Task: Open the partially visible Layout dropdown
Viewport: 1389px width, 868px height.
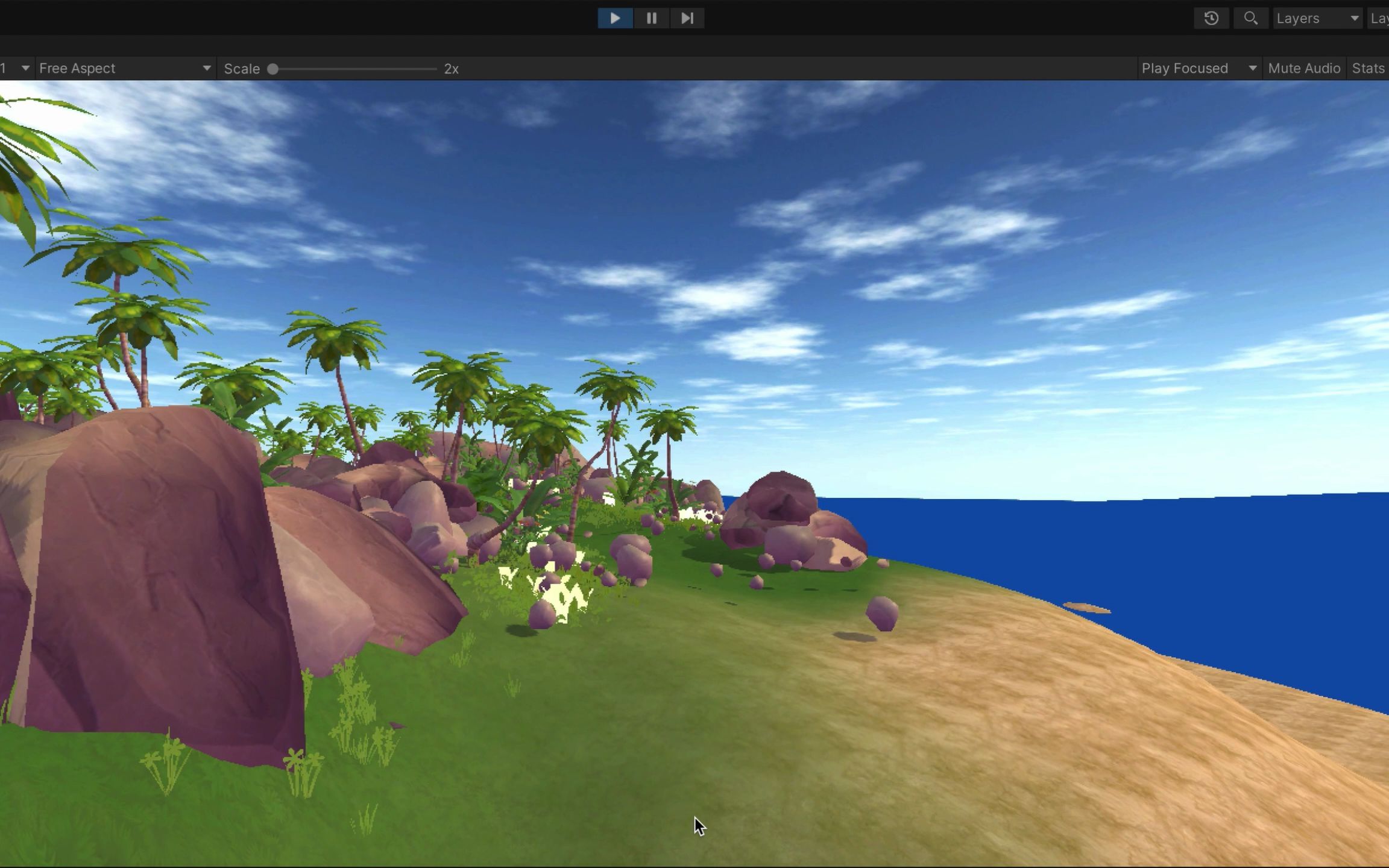Action: [1379, 18]
